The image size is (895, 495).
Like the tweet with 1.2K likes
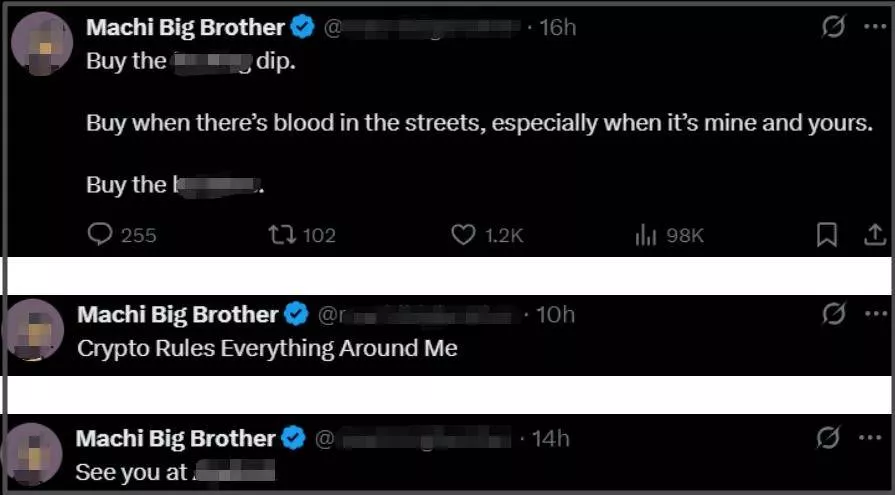click(462, 234)
